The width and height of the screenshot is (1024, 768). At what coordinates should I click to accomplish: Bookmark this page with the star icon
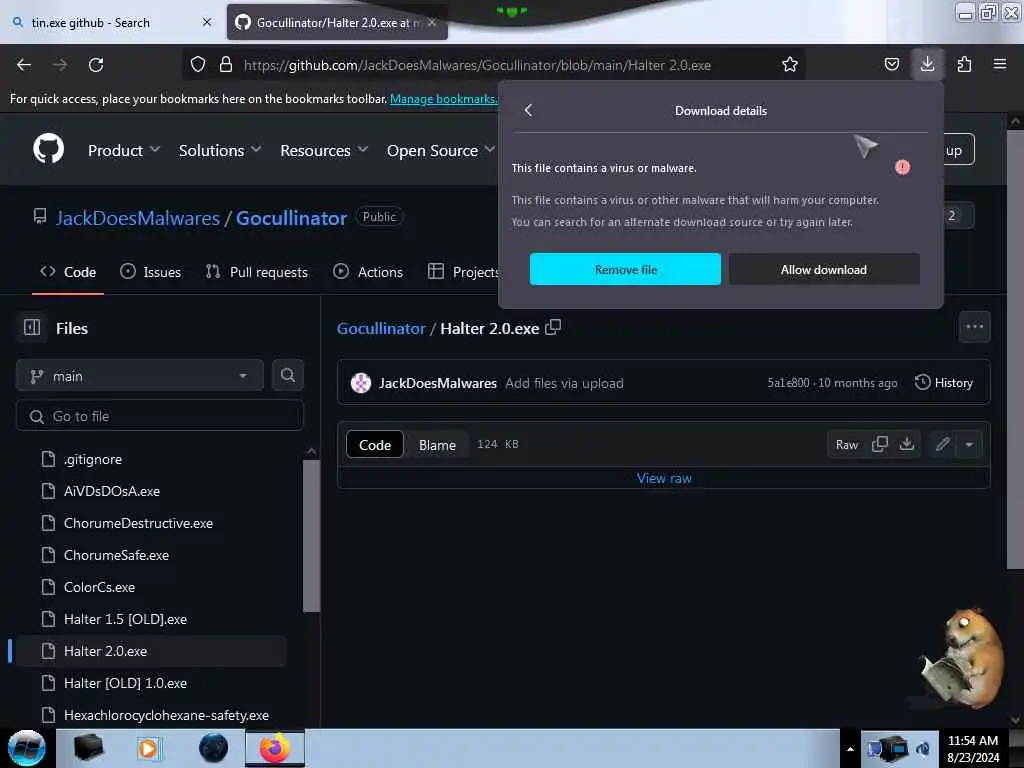point(790,65)
